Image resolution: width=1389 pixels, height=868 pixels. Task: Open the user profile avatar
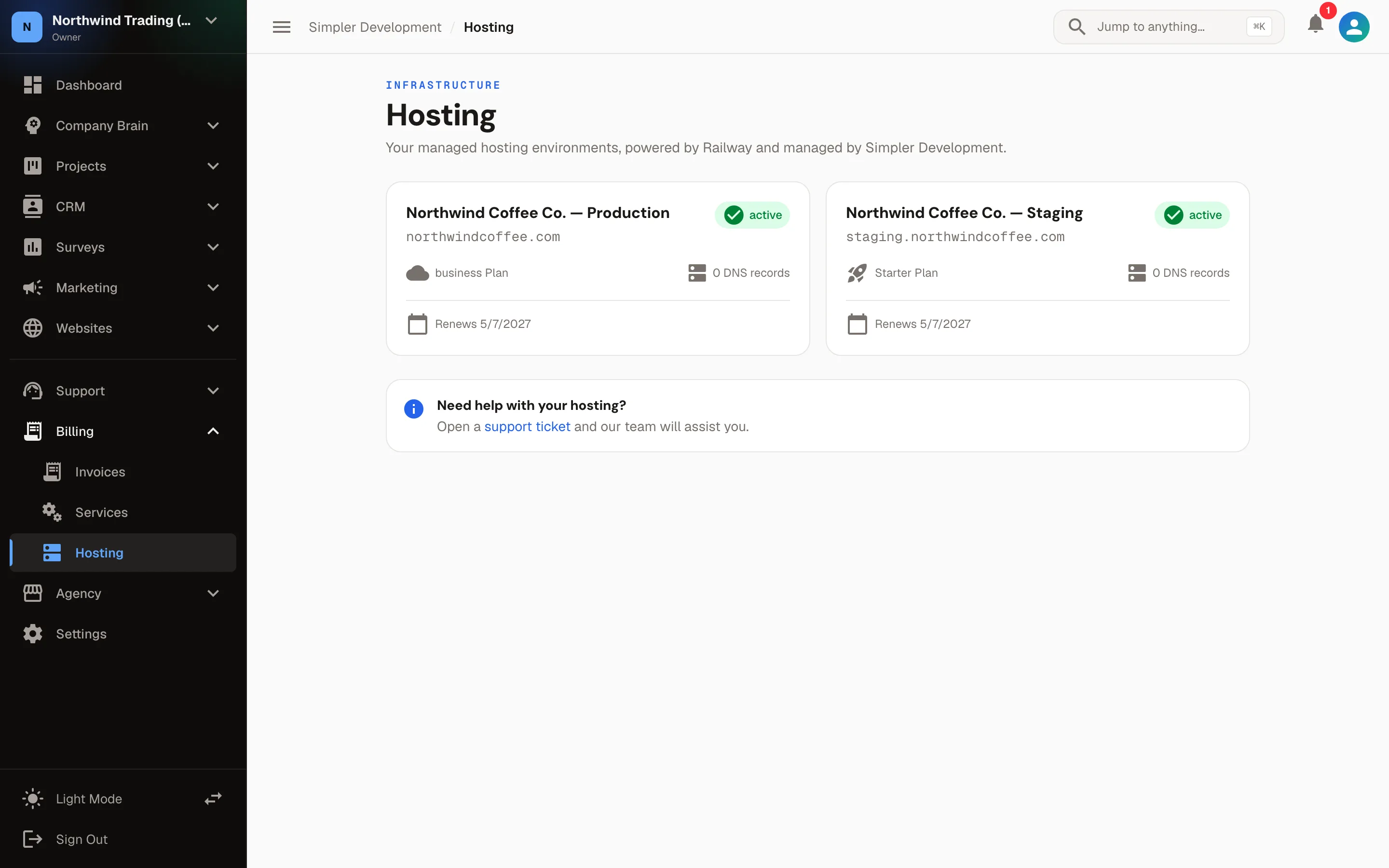(x=1354, y=27)
